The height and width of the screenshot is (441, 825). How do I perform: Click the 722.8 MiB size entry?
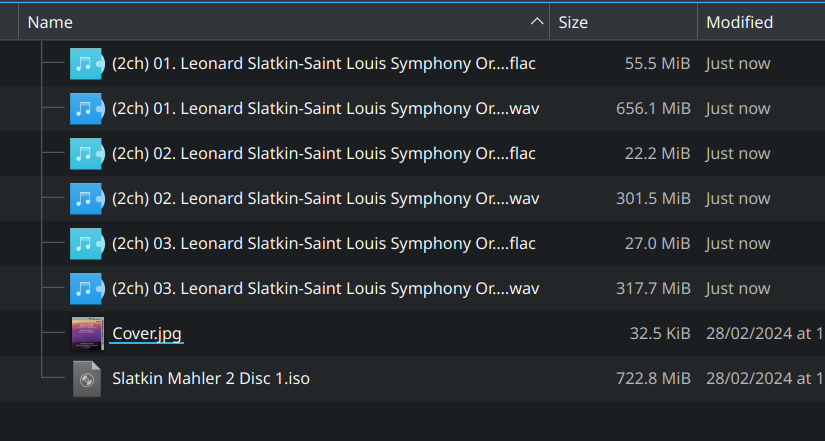(x=653, y=379)
